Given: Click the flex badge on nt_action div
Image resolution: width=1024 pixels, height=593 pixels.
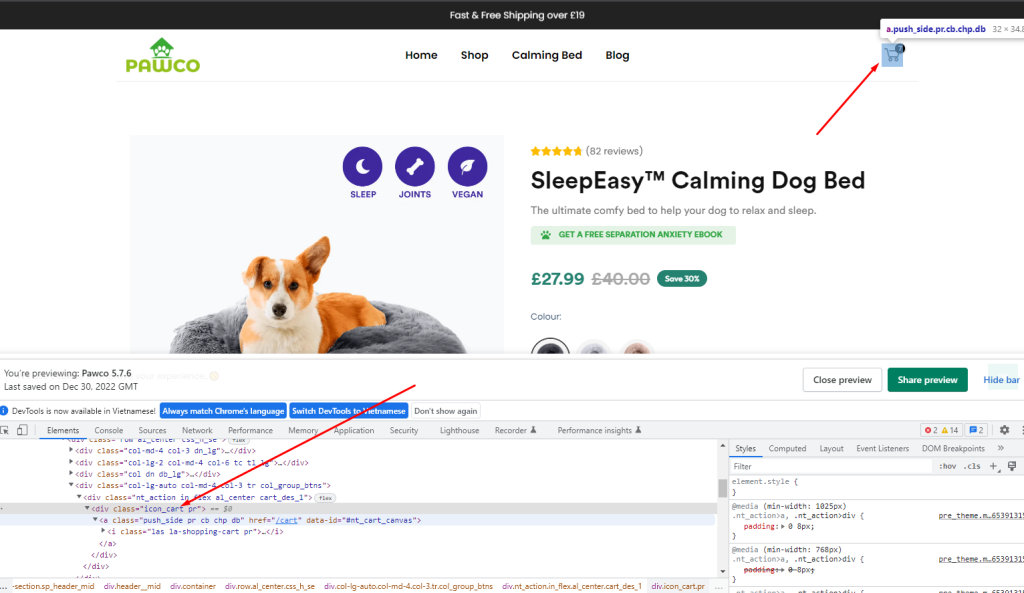Looking at the screenshot, I should pos(325,498).
